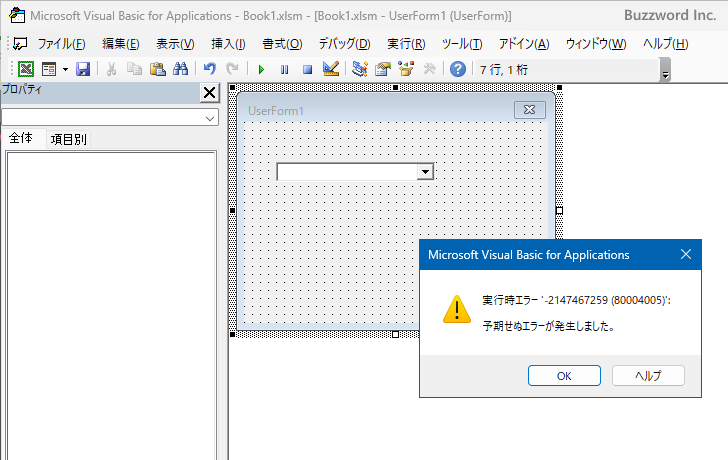
Task: Click the Copy icon in the toolbar
Action: (135, 69)
